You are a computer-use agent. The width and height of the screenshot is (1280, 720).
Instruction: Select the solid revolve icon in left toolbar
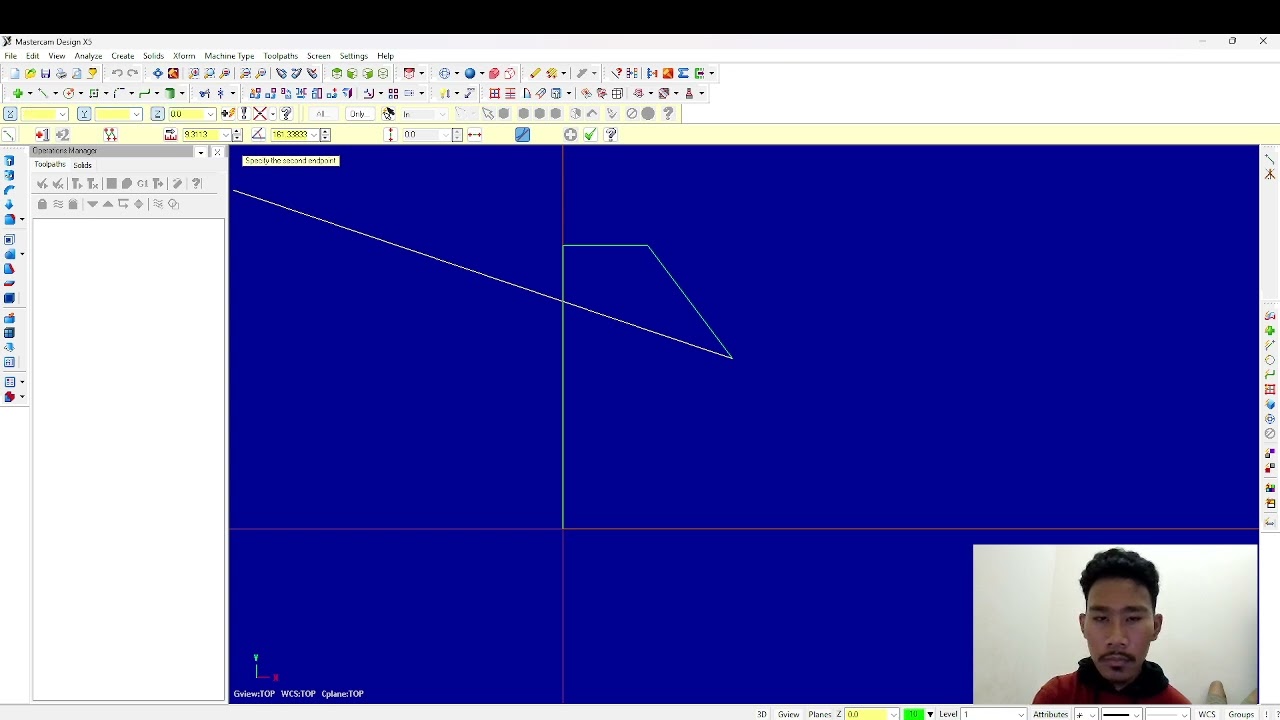9,175
